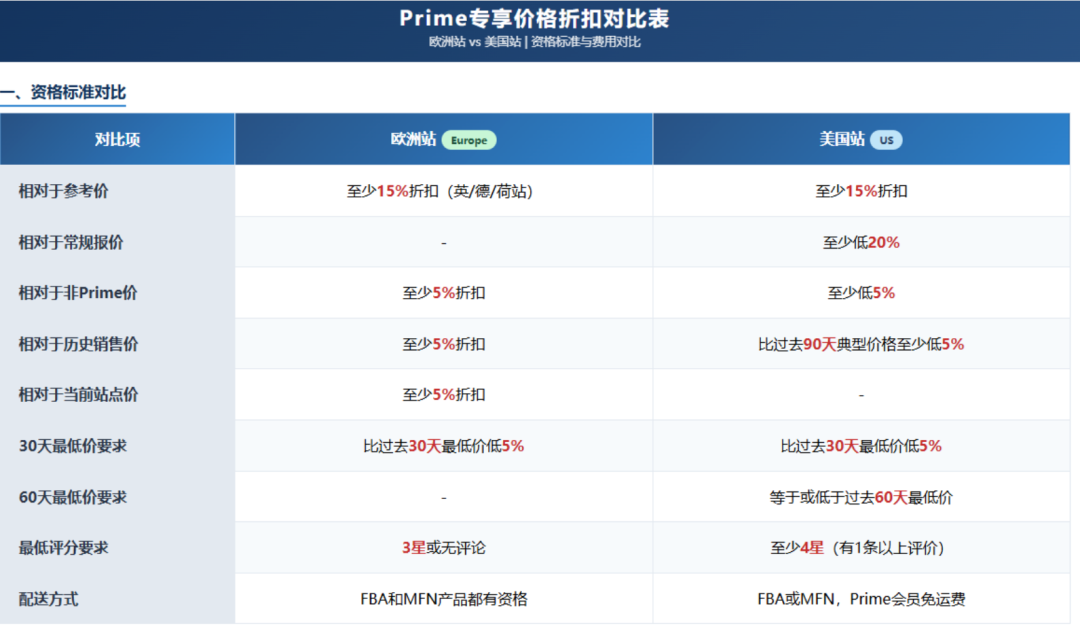Select the '相对于参考价' row label
The width and height of the screenshot is (1080, 626).
click(63, 191)
